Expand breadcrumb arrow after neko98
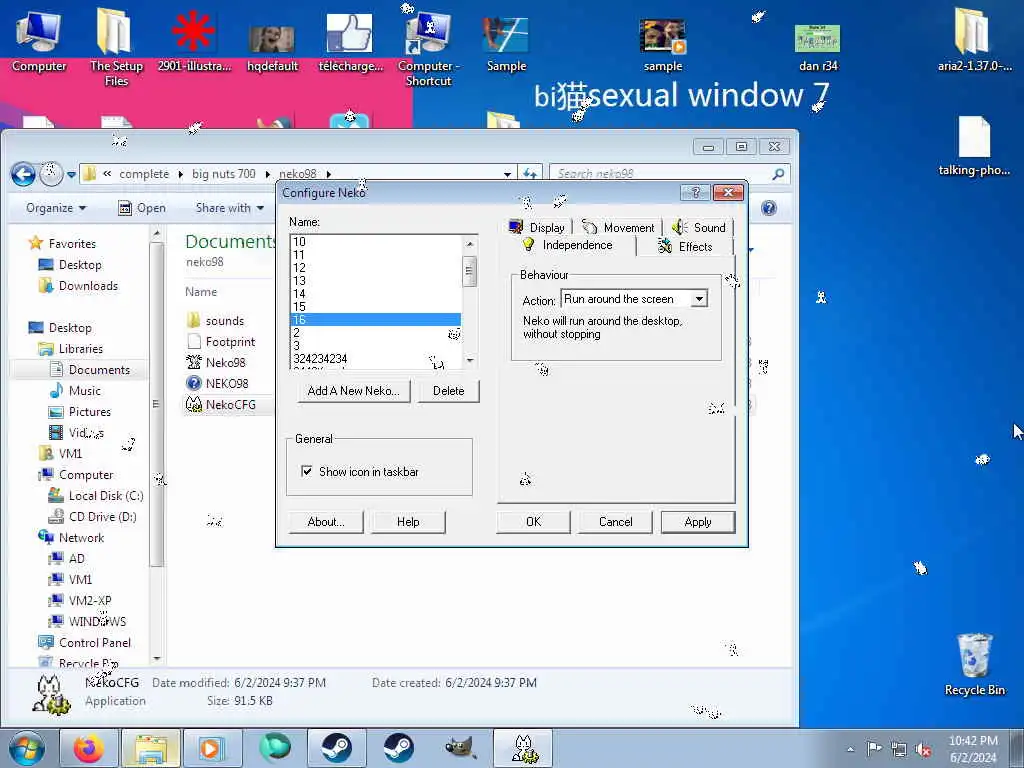Image resolution: width=1024 pixels, height=768 pixels. pos(328,174)
